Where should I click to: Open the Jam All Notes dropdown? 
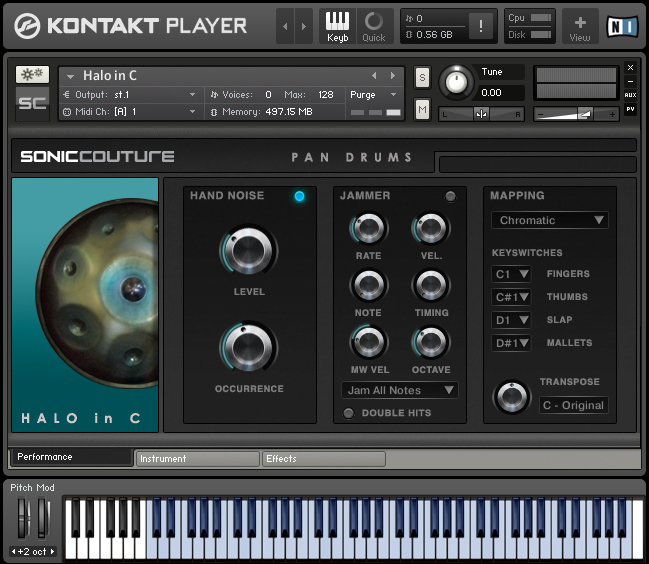(400, 390)
